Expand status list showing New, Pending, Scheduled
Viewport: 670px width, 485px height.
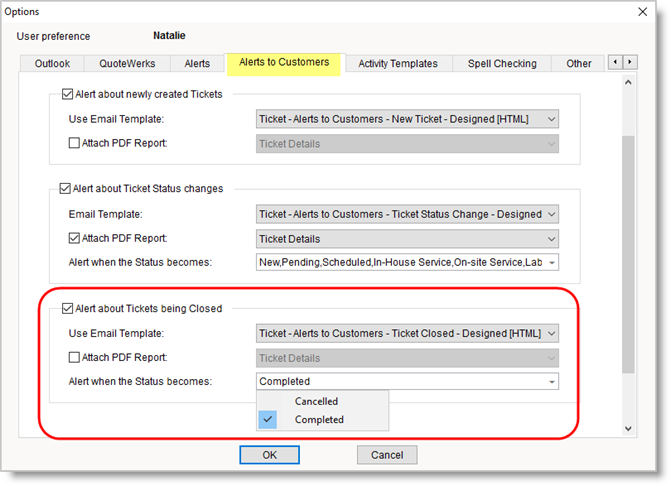[x=550, y=263]
